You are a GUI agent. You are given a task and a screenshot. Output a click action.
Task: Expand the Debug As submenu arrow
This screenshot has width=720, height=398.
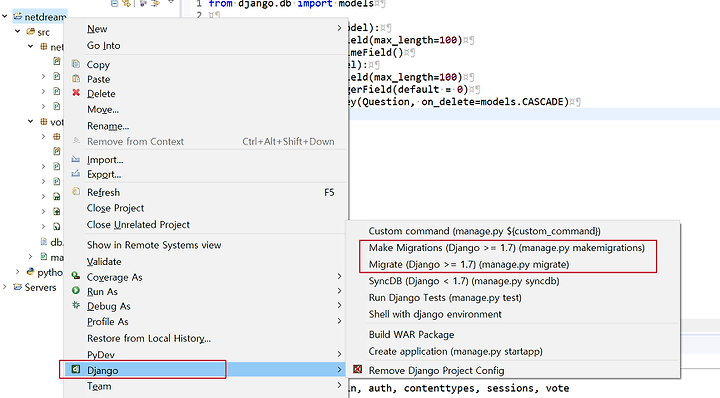point(339,306)
